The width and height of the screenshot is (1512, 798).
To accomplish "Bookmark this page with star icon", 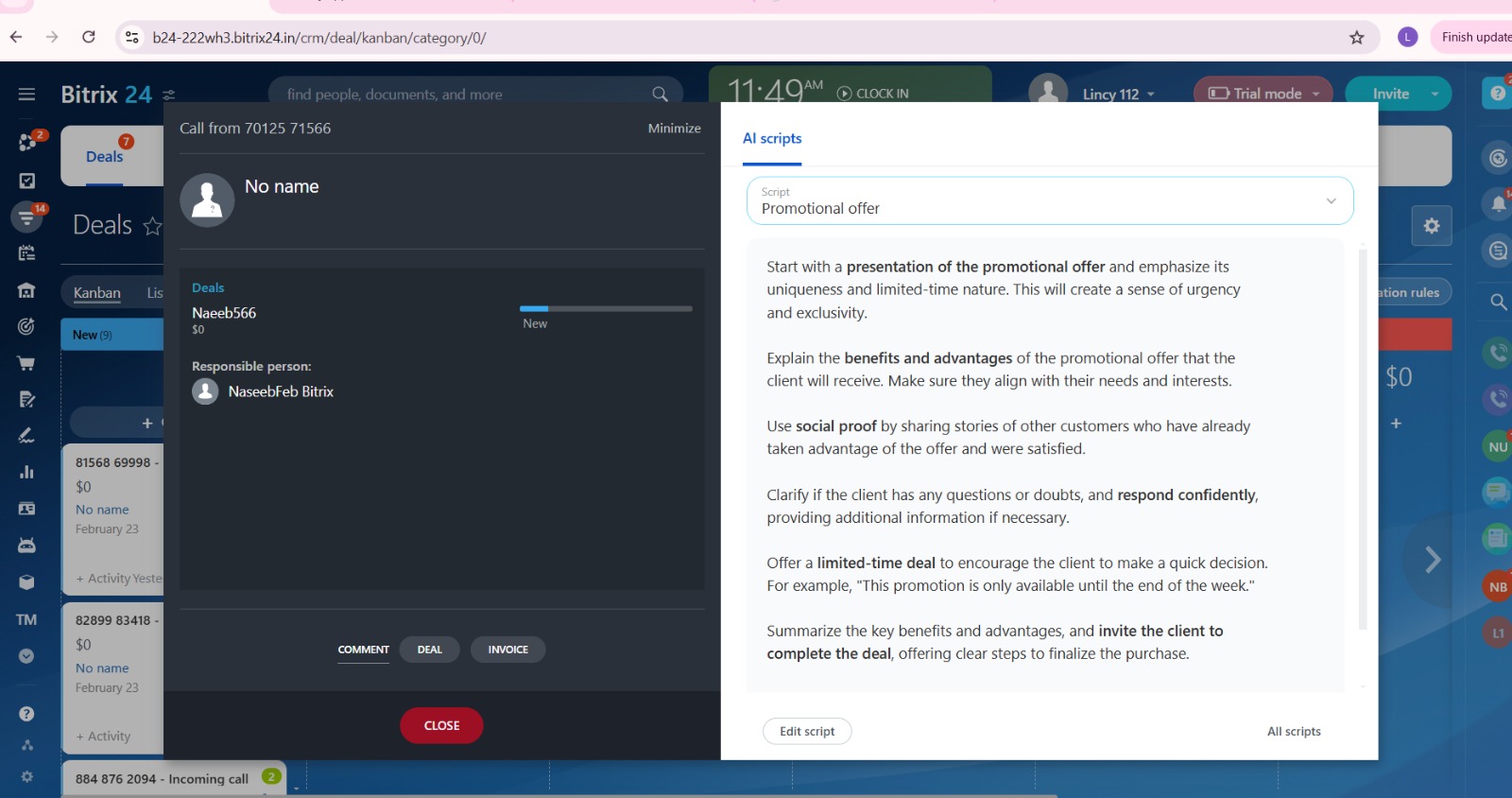I will (x=1357, y=38).
